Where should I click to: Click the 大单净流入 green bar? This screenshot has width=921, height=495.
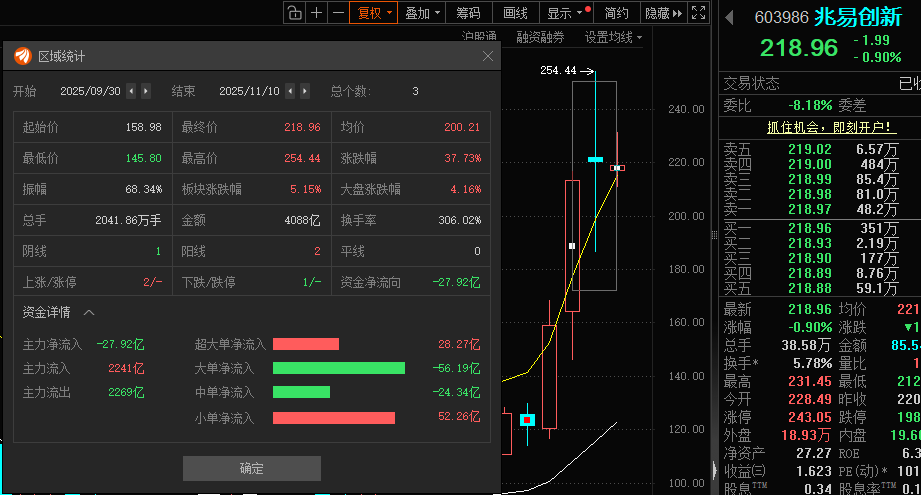click(339, 368)
